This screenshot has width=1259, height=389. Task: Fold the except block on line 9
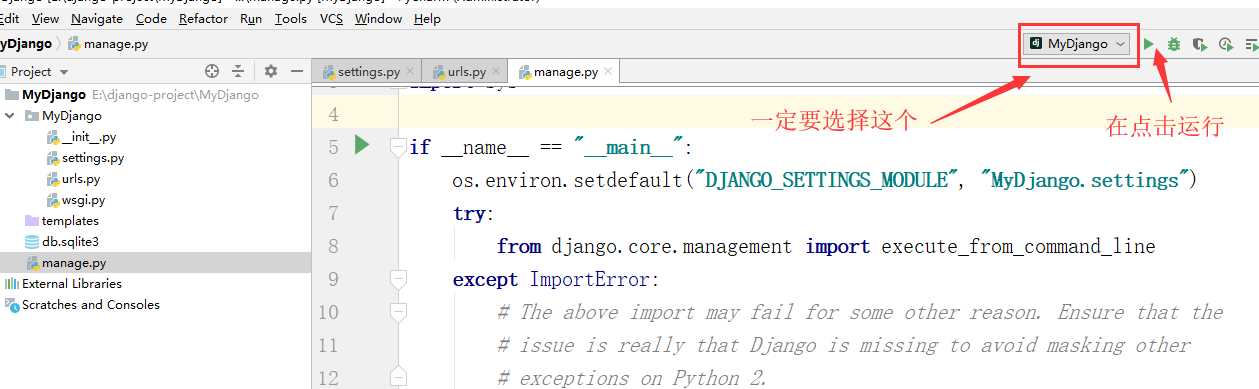398,279
